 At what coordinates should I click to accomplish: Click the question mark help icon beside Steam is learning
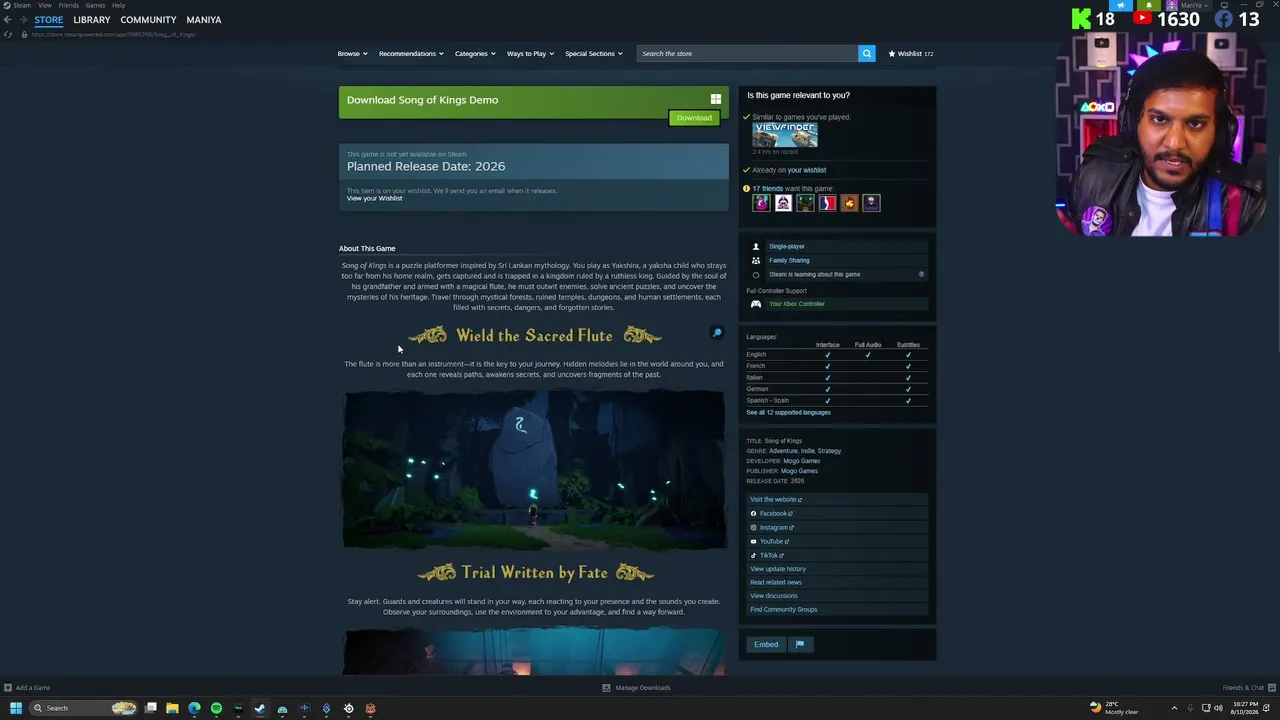tap(921, 274)
